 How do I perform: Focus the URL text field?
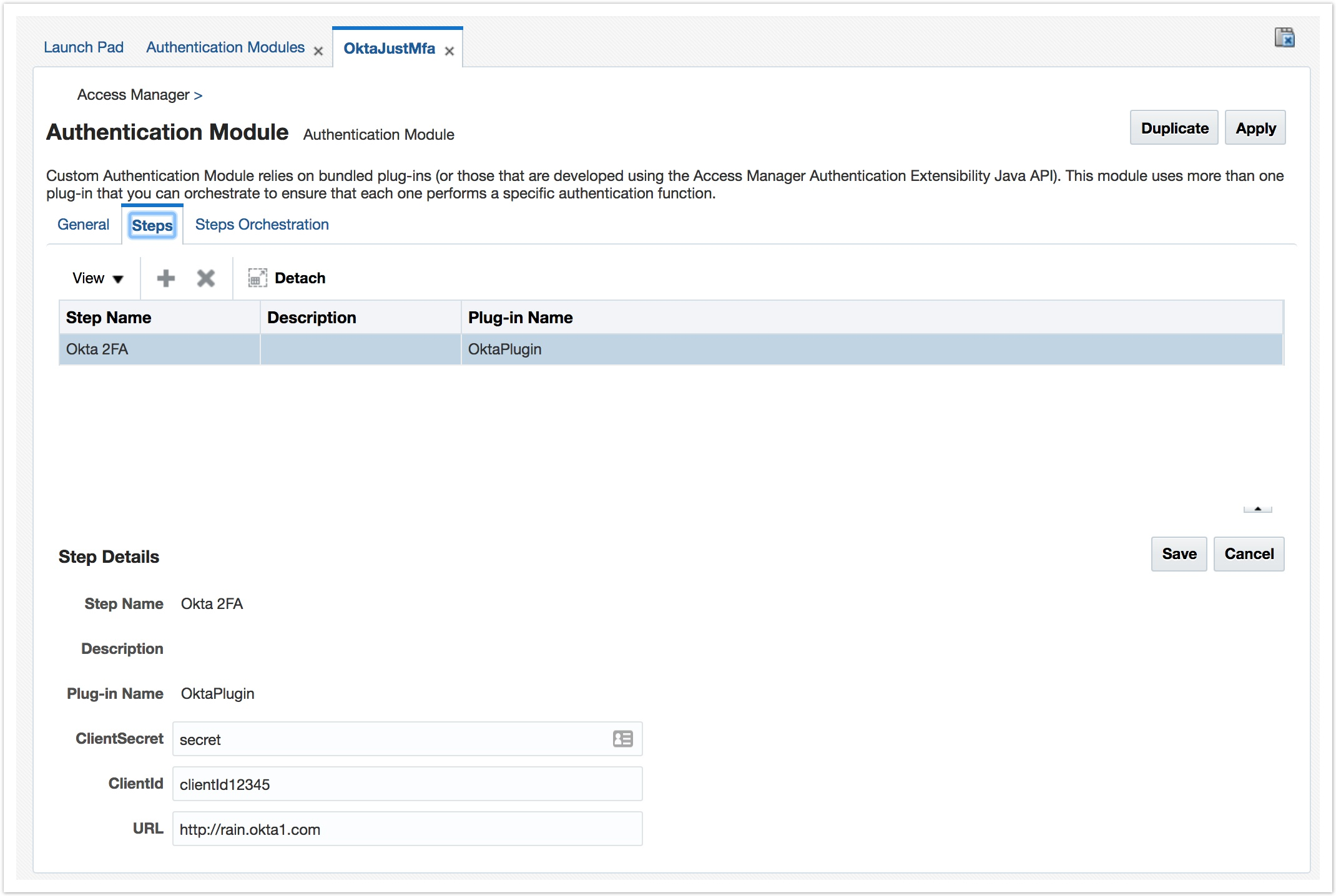(x=407, y=829)
